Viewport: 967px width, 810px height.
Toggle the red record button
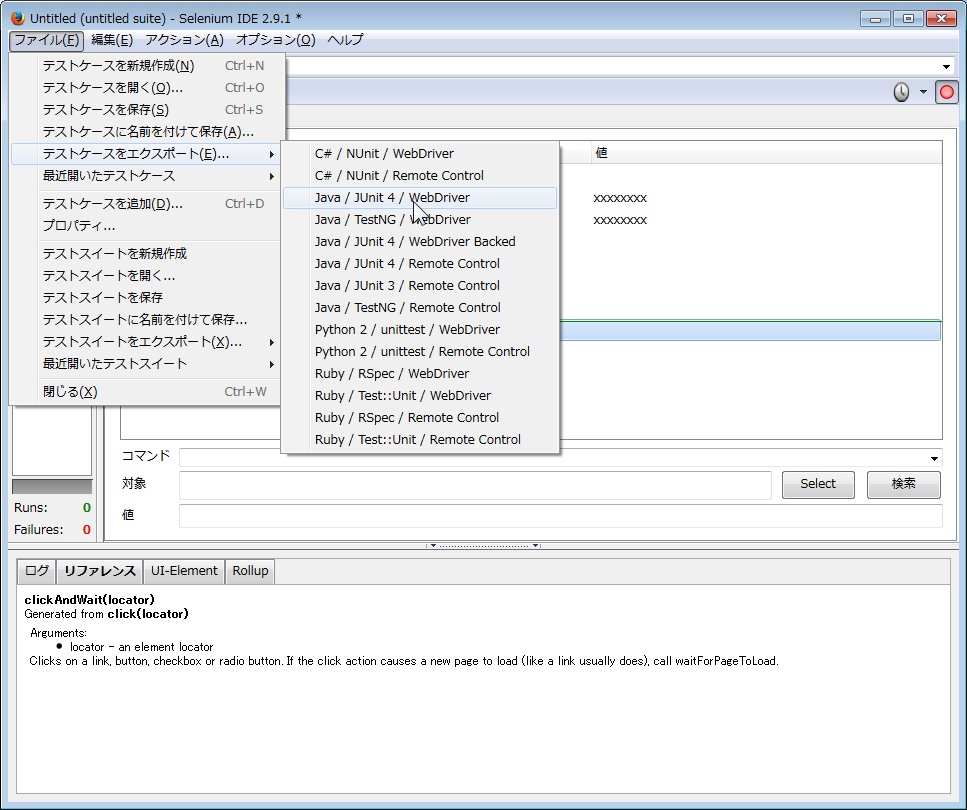tap(946, 90)
